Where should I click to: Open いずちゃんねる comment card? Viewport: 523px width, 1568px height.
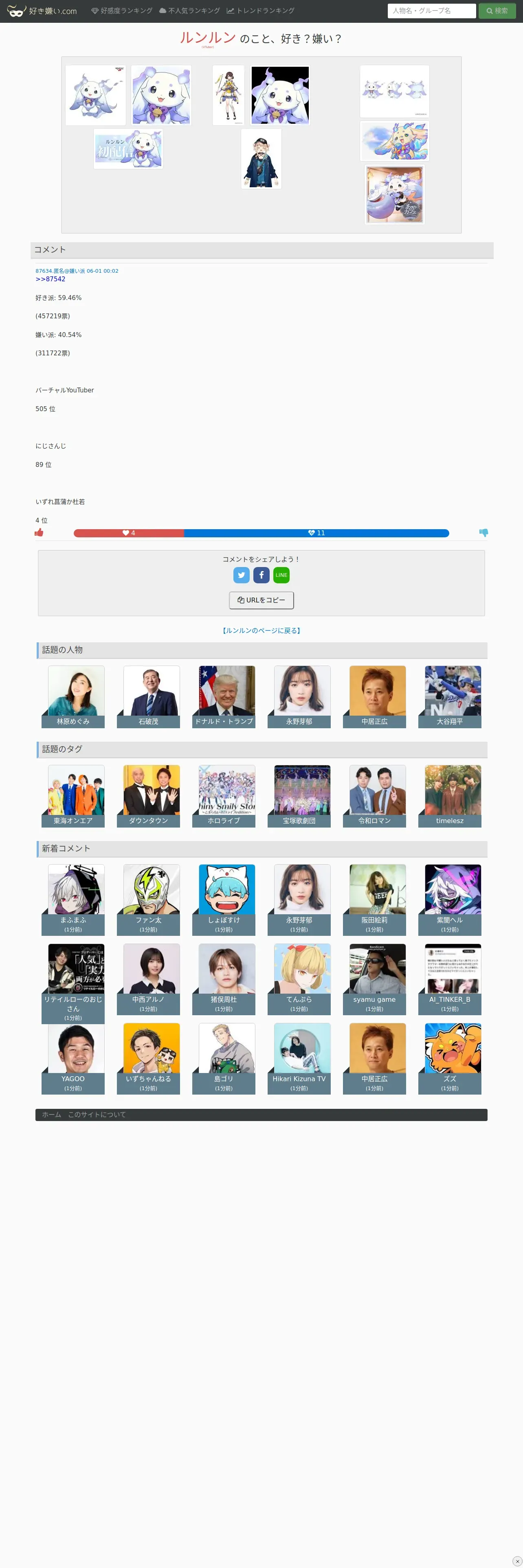point(149,1058)
